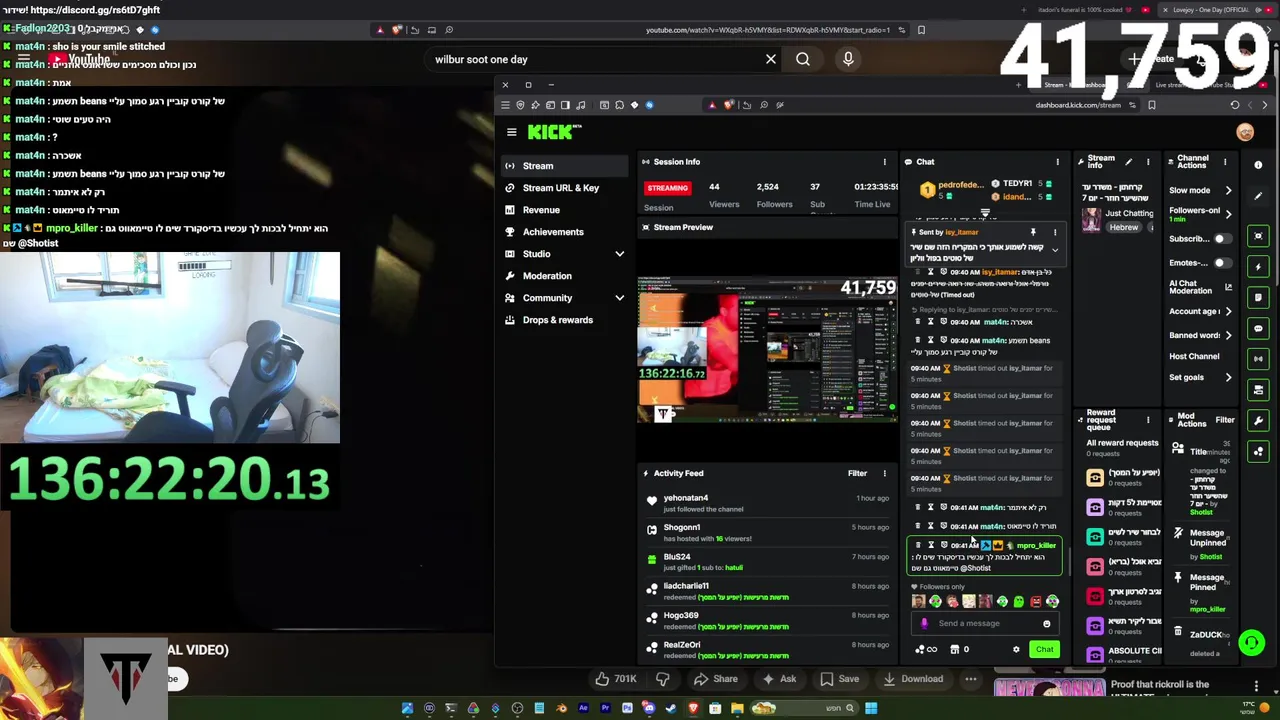Click the Hebrew language tag in Stream info
Image resolution: width=1280 pixels, height=720 pixels.
tap(1124, 227)
